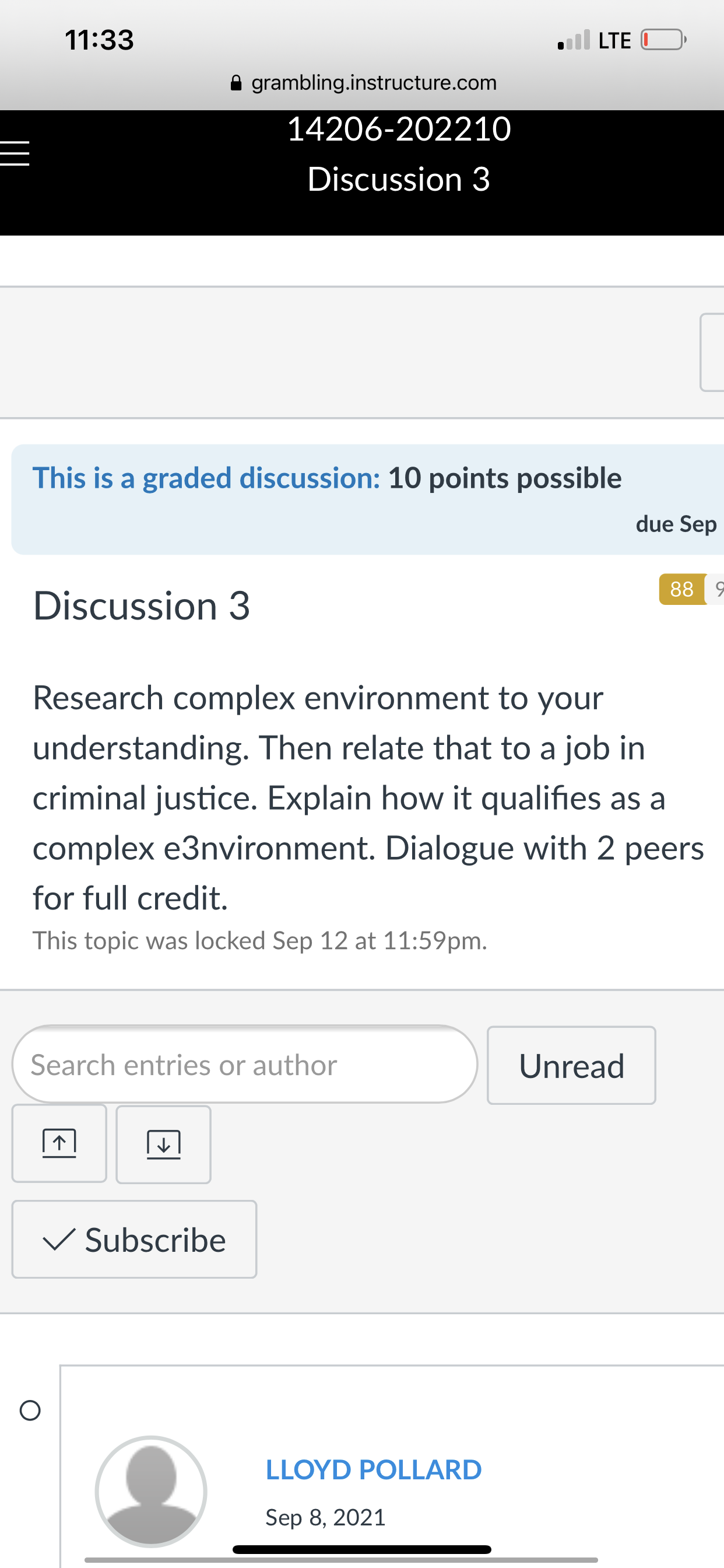
Task: Tap the battery status icon
Action: (x=664, y=40)
